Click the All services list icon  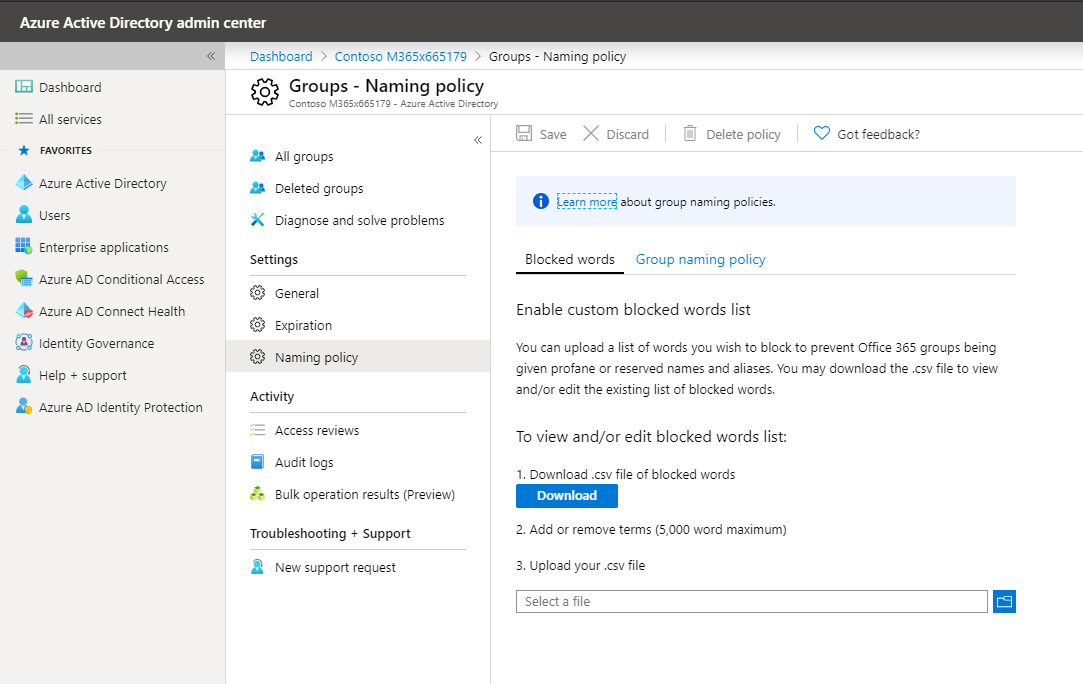(24, 119)
